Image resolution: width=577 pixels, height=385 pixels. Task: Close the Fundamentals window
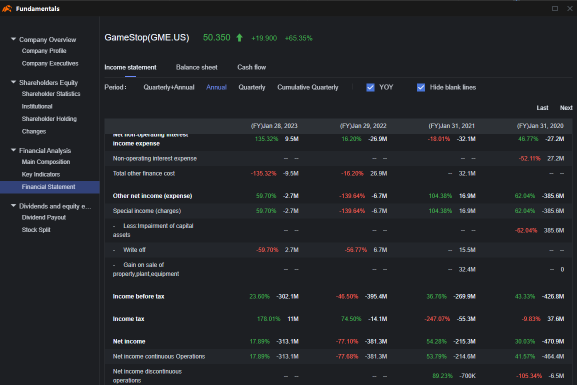click(x=570, y=8)
